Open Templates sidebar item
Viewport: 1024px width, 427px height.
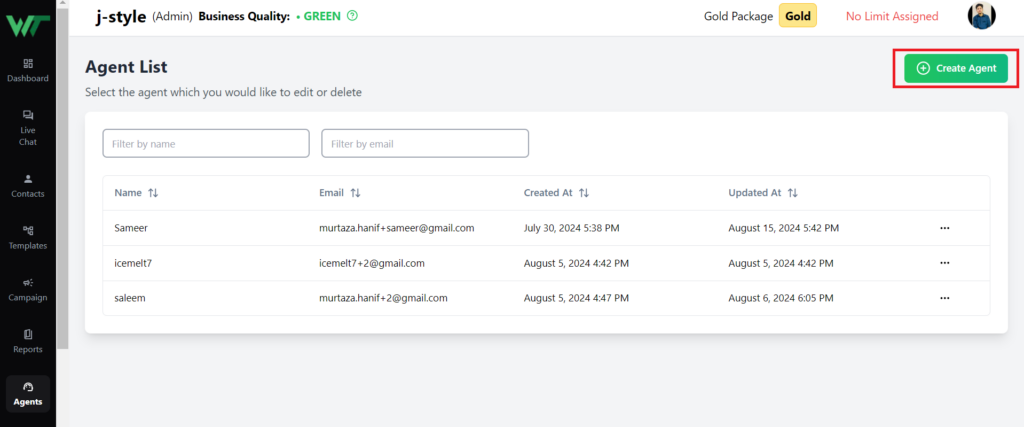tap(27, 238)
